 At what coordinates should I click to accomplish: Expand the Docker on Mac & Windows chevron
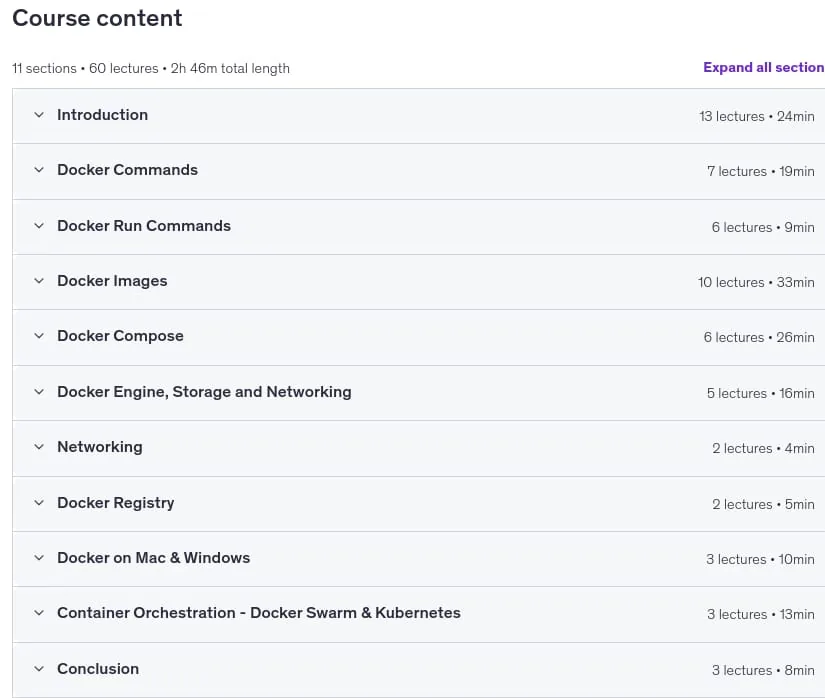point(39,558)
